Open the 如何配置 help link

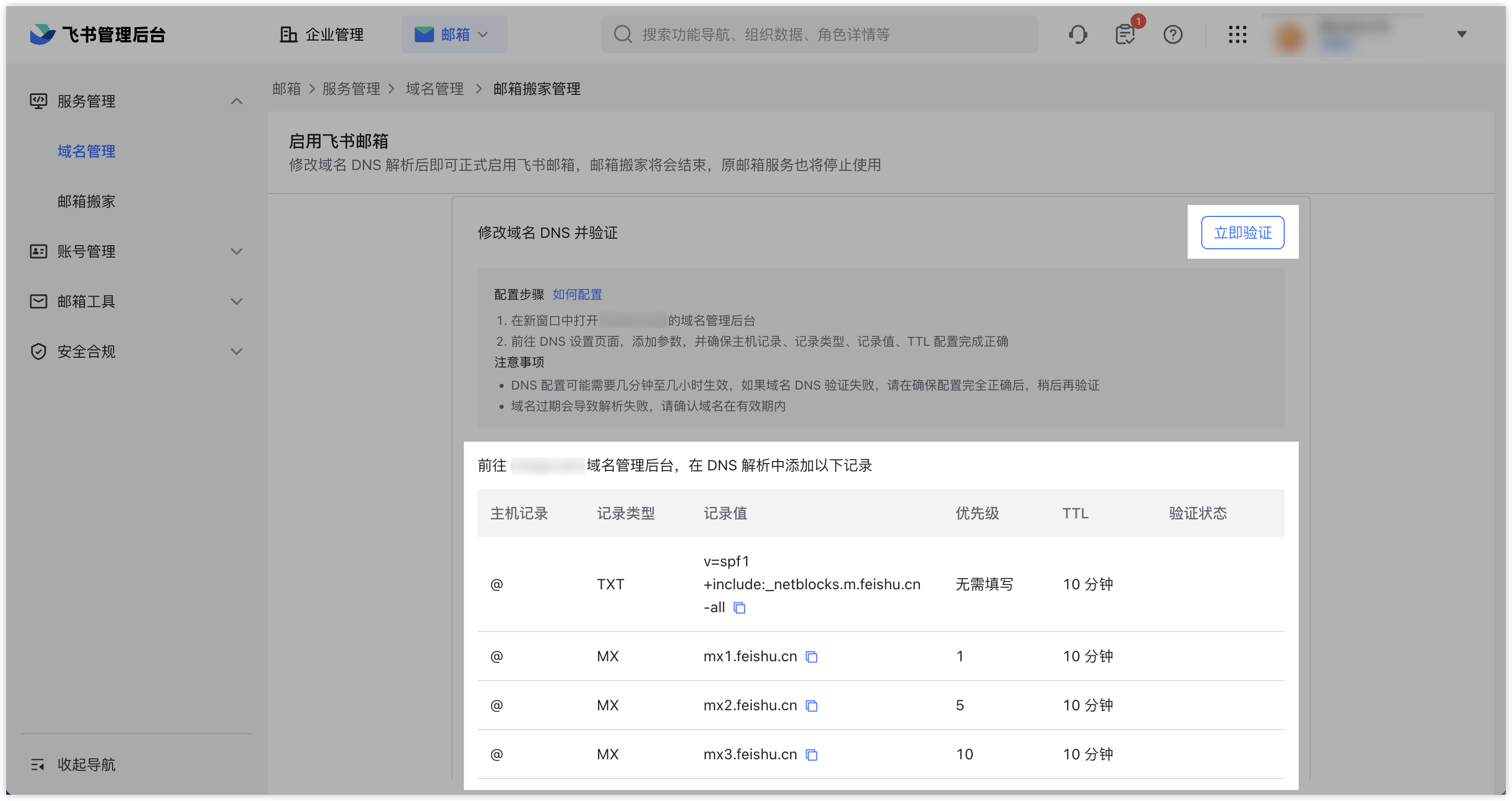[578, 294]
